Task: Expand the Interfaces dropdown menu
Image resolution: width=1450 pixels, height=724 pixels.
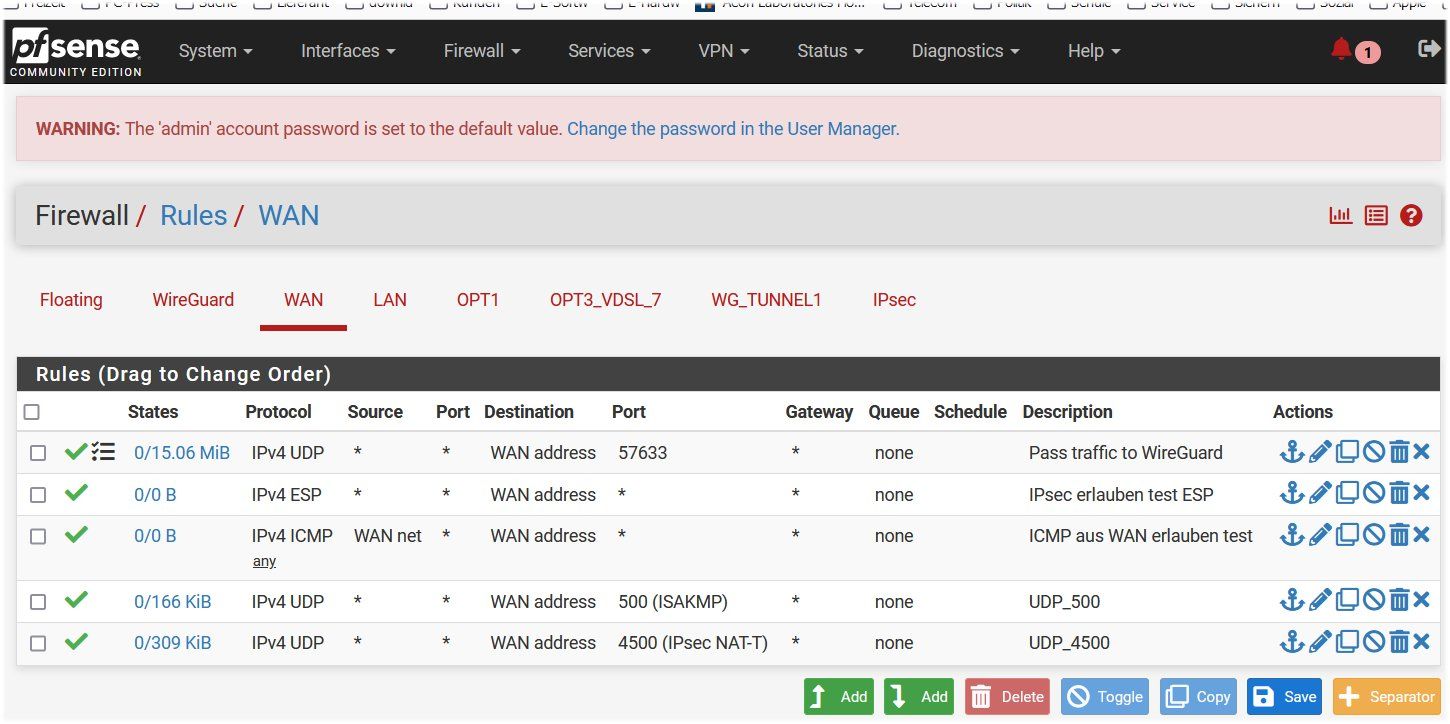Action: (x=348, y=51)
